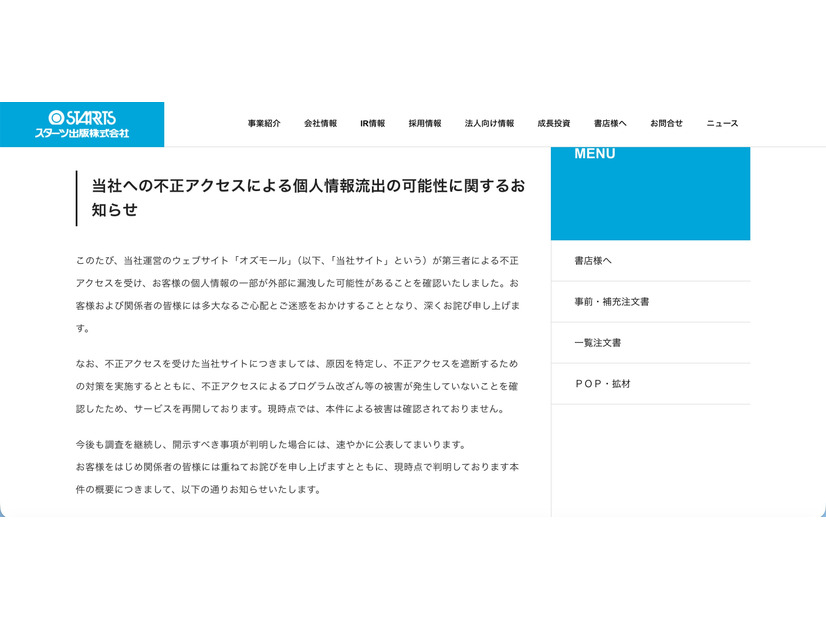Open the 成長投資 menu item
826x620 pixels.
(554, 123)
